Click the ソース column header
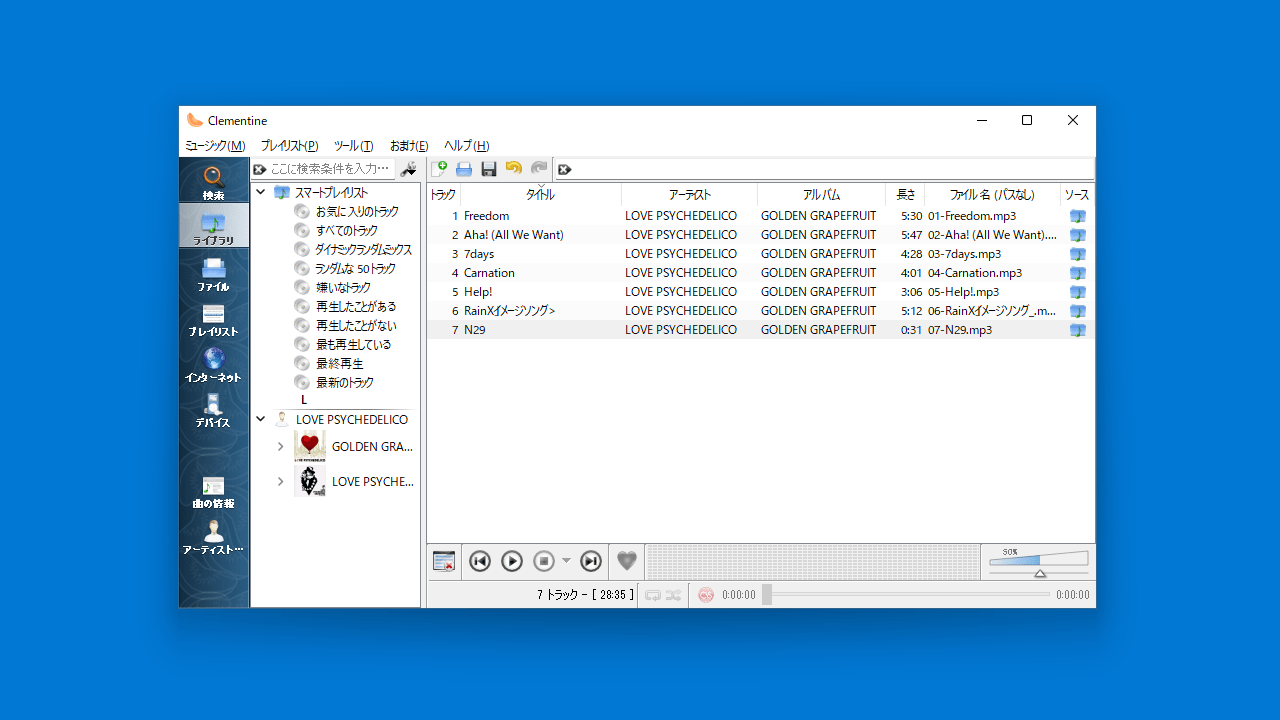 [x=1077, y=195]
